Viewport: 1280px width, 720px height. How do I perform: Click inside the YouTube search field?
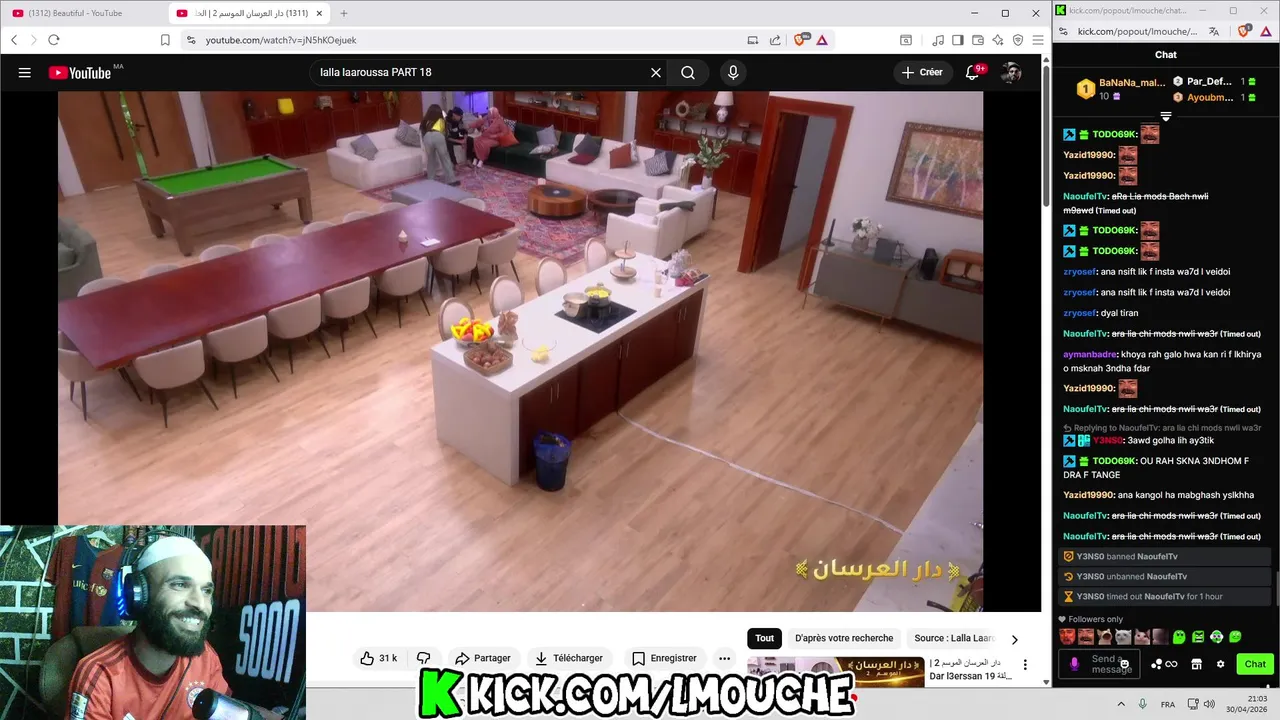[480, 72]
